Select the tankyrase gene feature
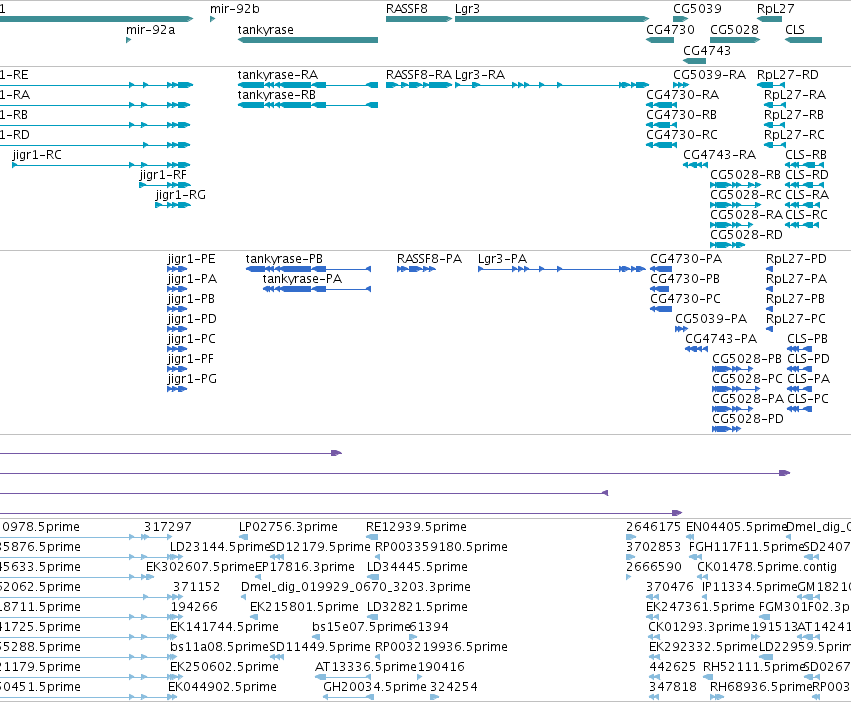Viewport: 851px width, 702px height. coord(308,40)
